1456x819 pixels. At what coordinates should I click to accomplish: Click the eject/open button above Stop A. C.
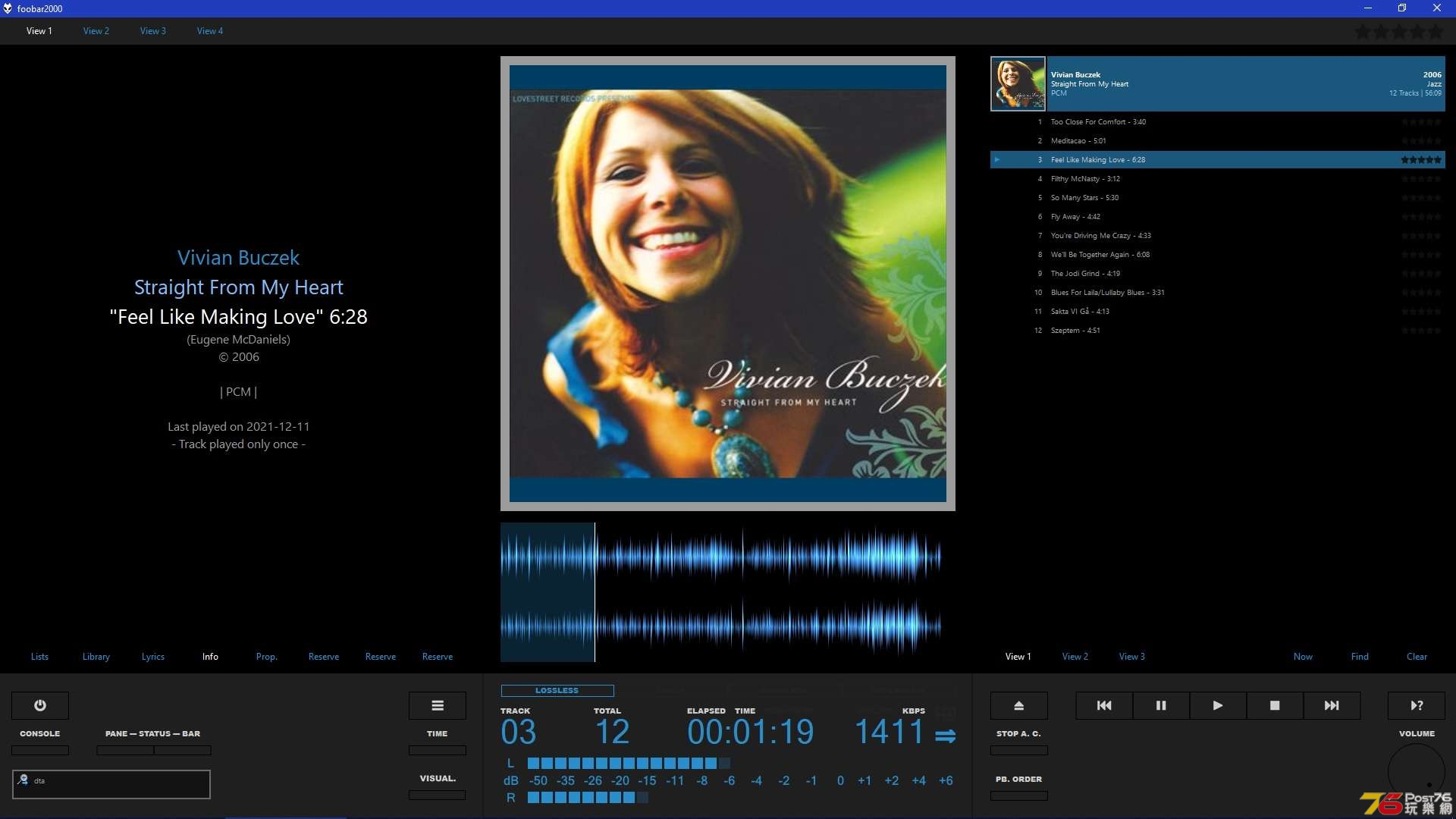(x=1019, y=705)
